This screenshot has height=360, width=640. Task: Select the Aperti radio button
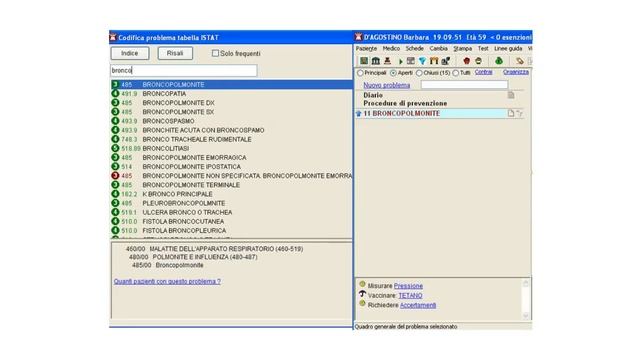[x=393, y=73]
